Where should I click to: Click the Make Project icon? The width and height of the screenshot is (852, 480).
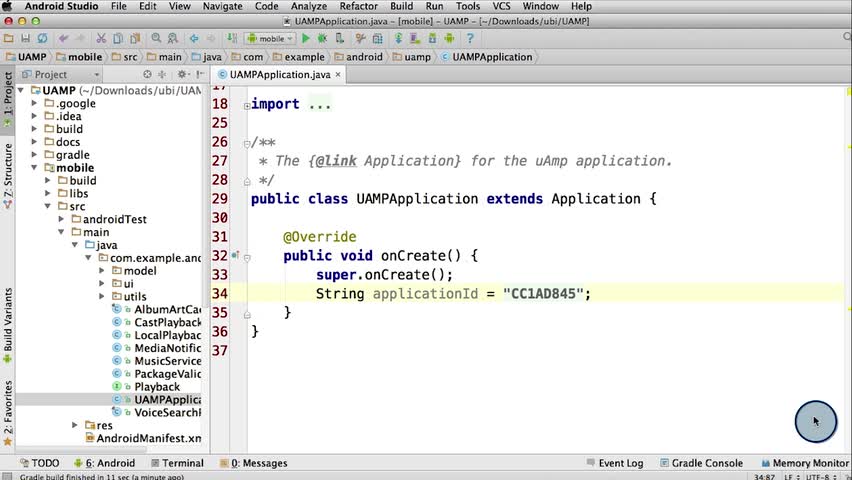pyautogui.click(x=232, y=39)
